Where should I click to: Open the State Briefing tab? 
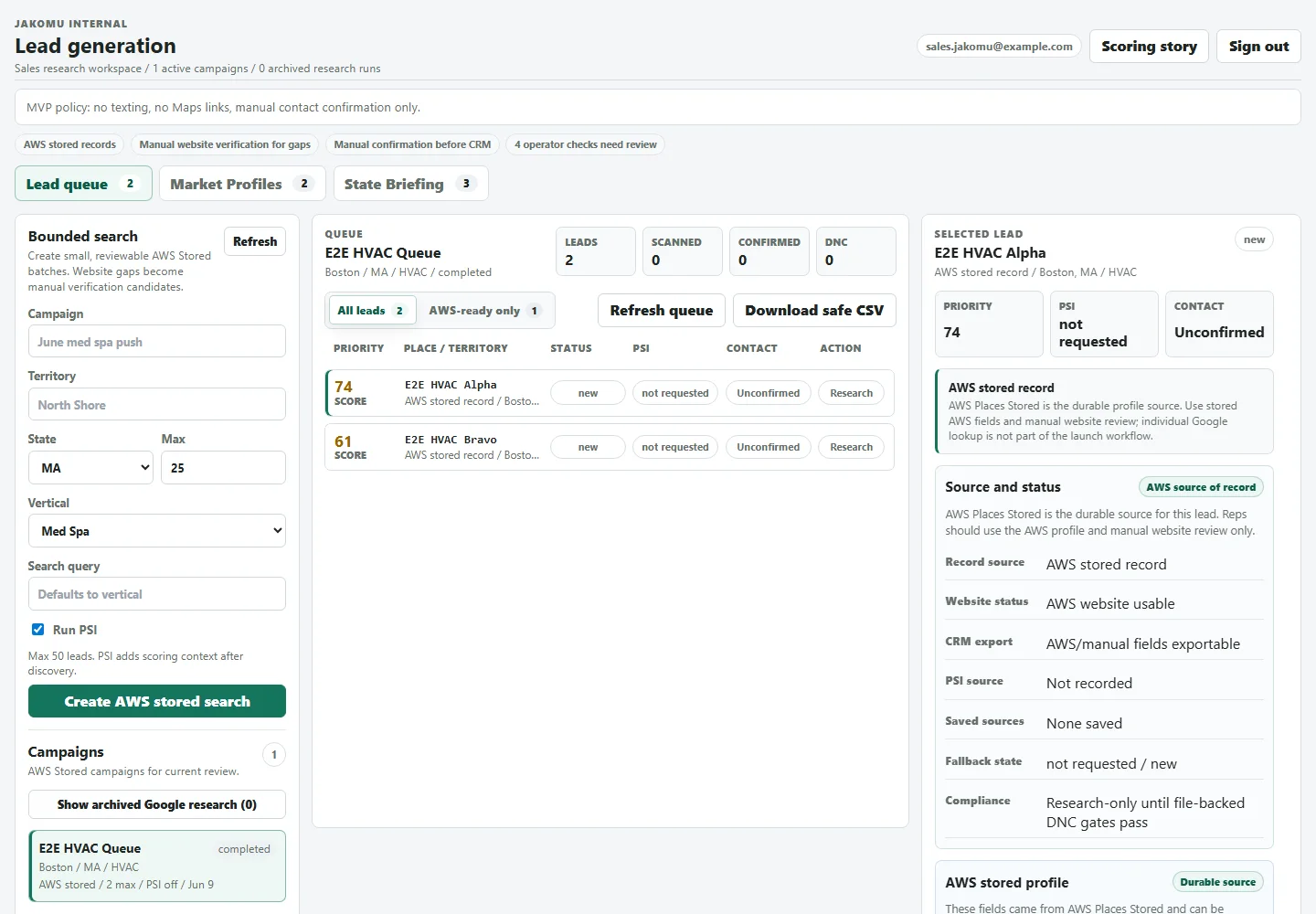pos(410,184)
